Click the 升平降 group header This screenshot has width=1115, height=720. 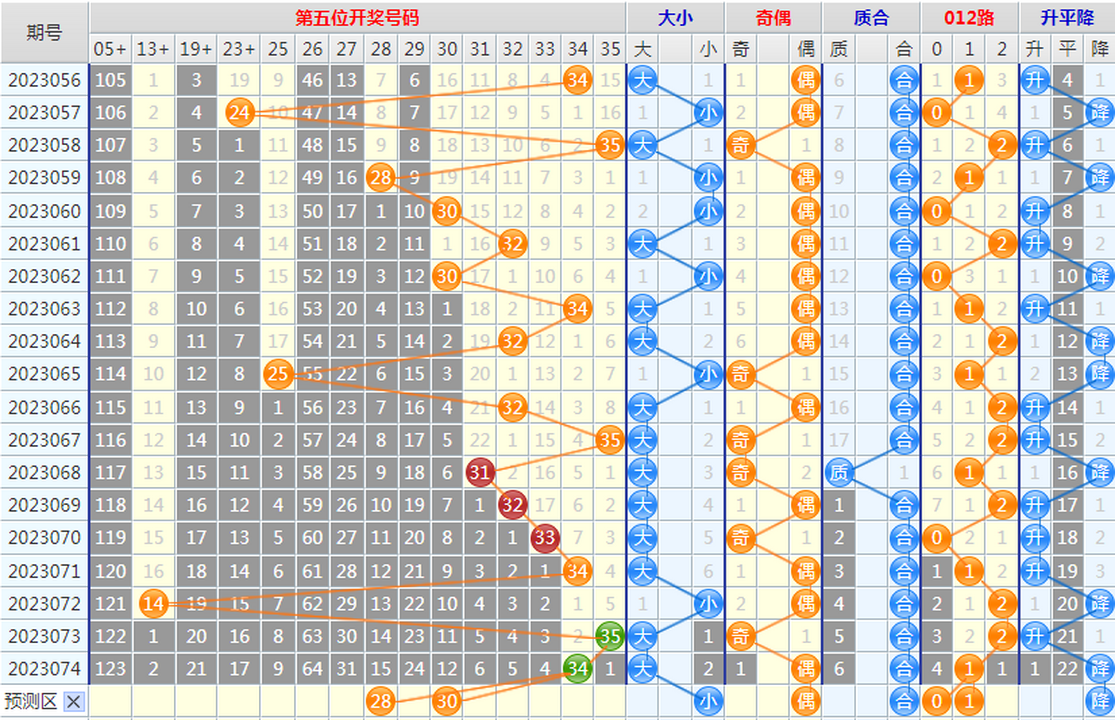coord(1067,18)
